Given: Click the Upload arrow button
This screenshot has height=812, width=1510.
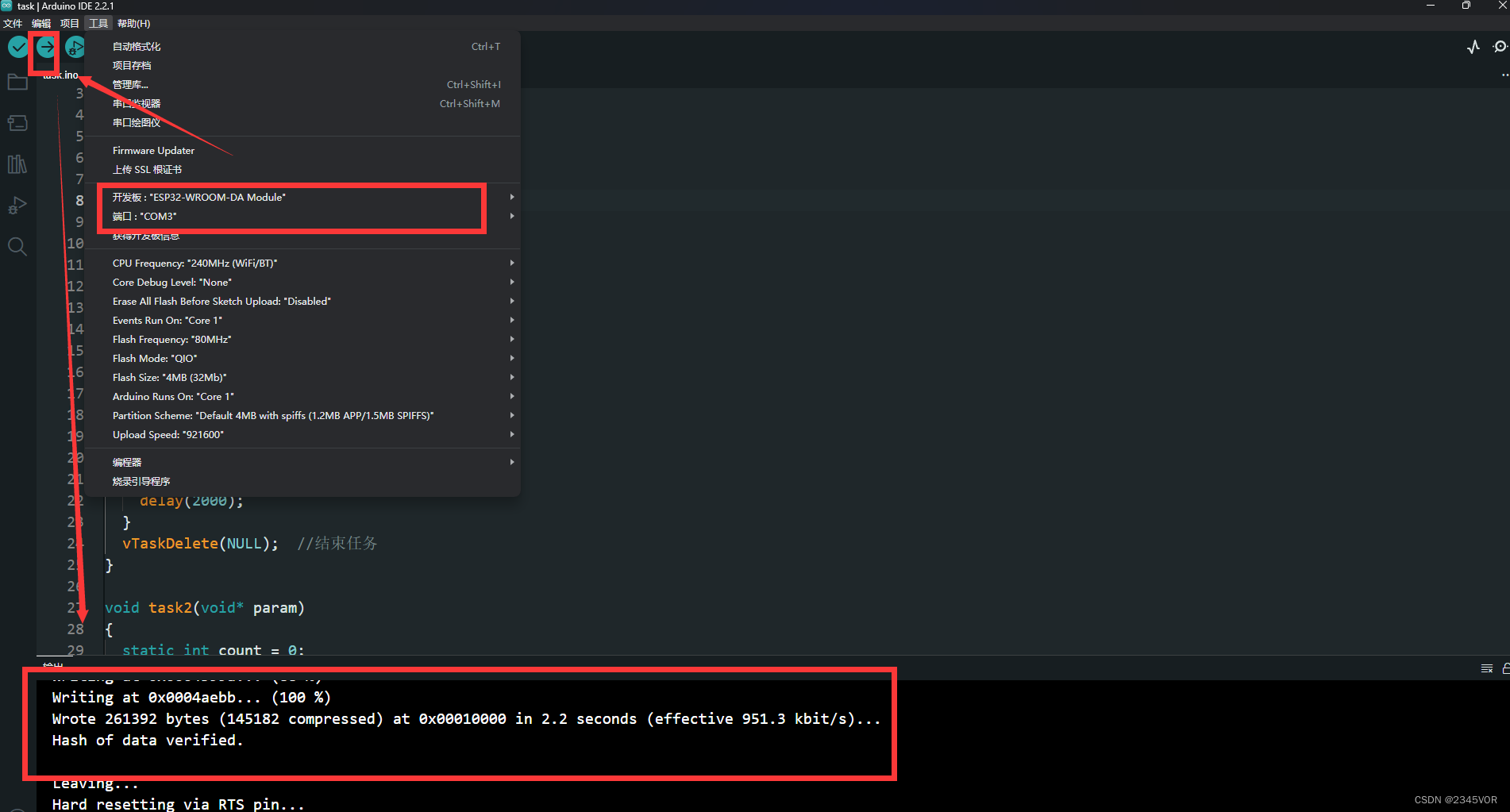Looking at the screenshot, I should click(x=46, y=48).
